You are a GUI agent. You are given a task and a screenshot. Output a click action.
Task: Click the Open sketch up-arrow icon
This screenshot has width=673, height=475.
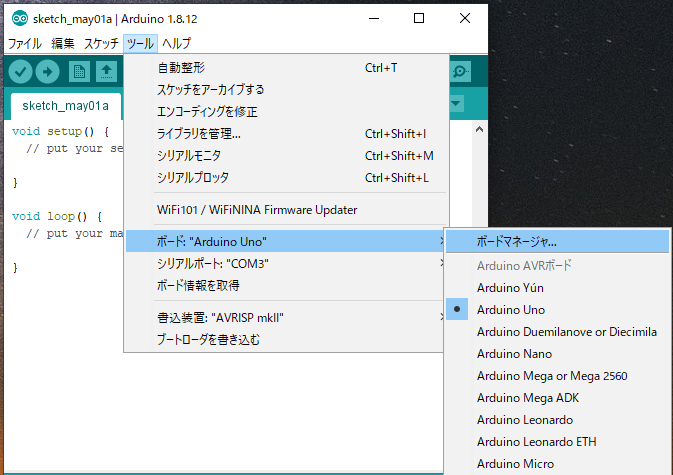[x=106, y=72]
